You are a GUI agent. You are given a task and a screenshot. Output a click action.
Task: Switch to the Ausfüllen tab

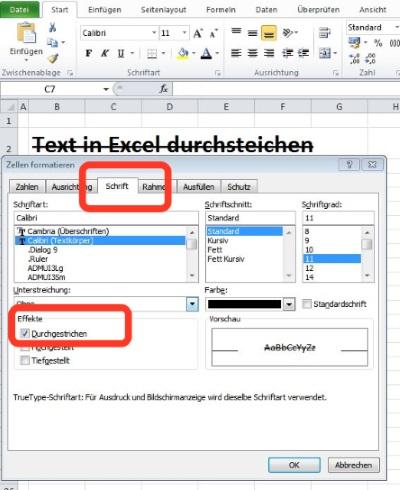(x=198, y=187)
